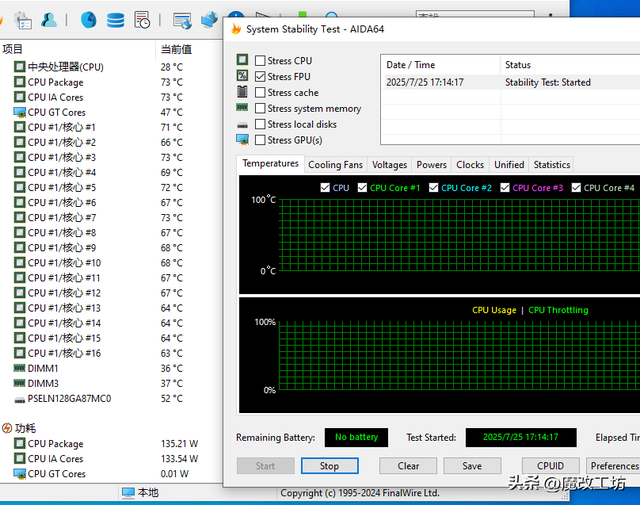
Task: Switch to the Statistics tab
Action: click(552, 165)
